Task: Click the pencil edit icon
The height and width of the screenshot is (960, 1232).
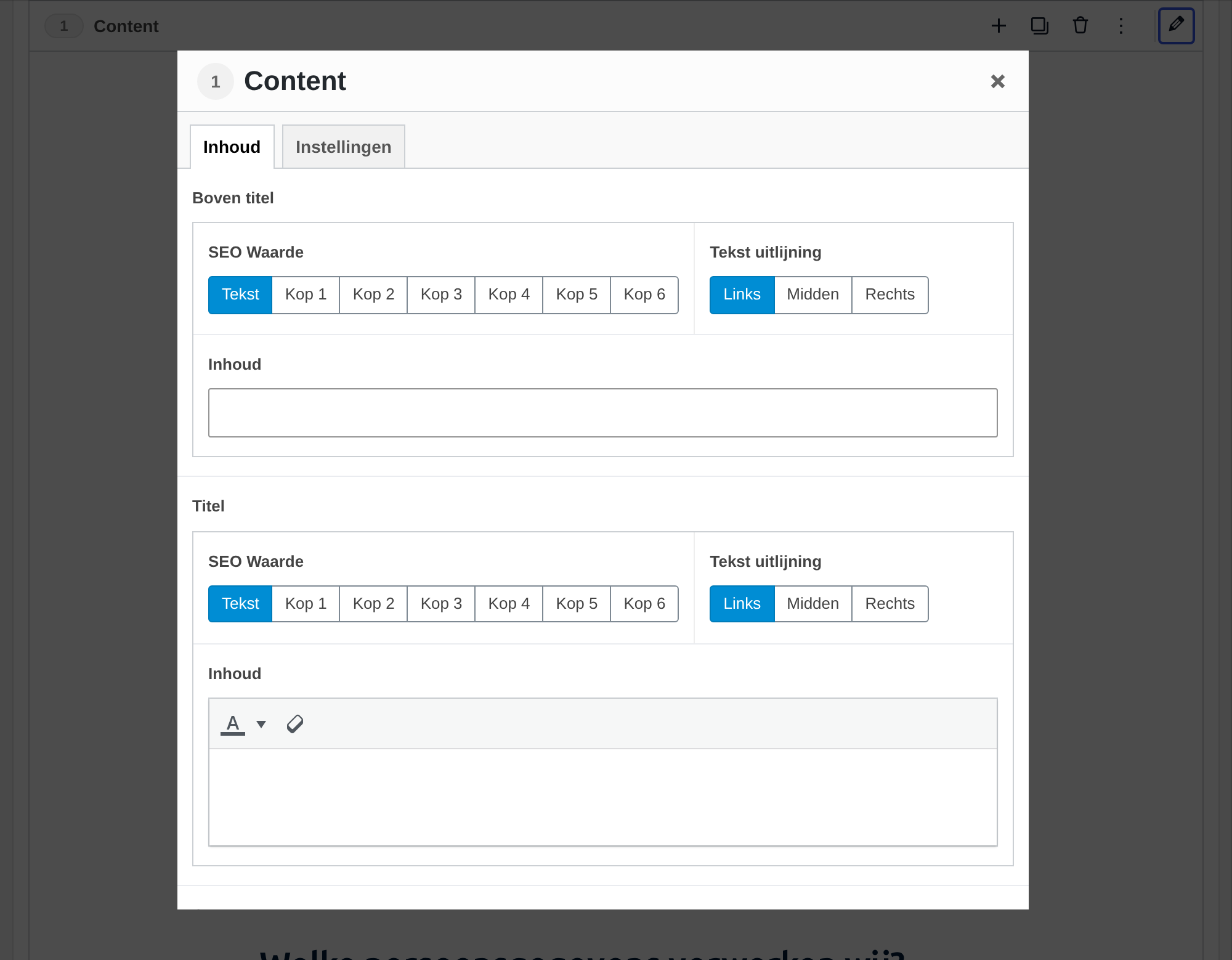Action: (1176, 26)
